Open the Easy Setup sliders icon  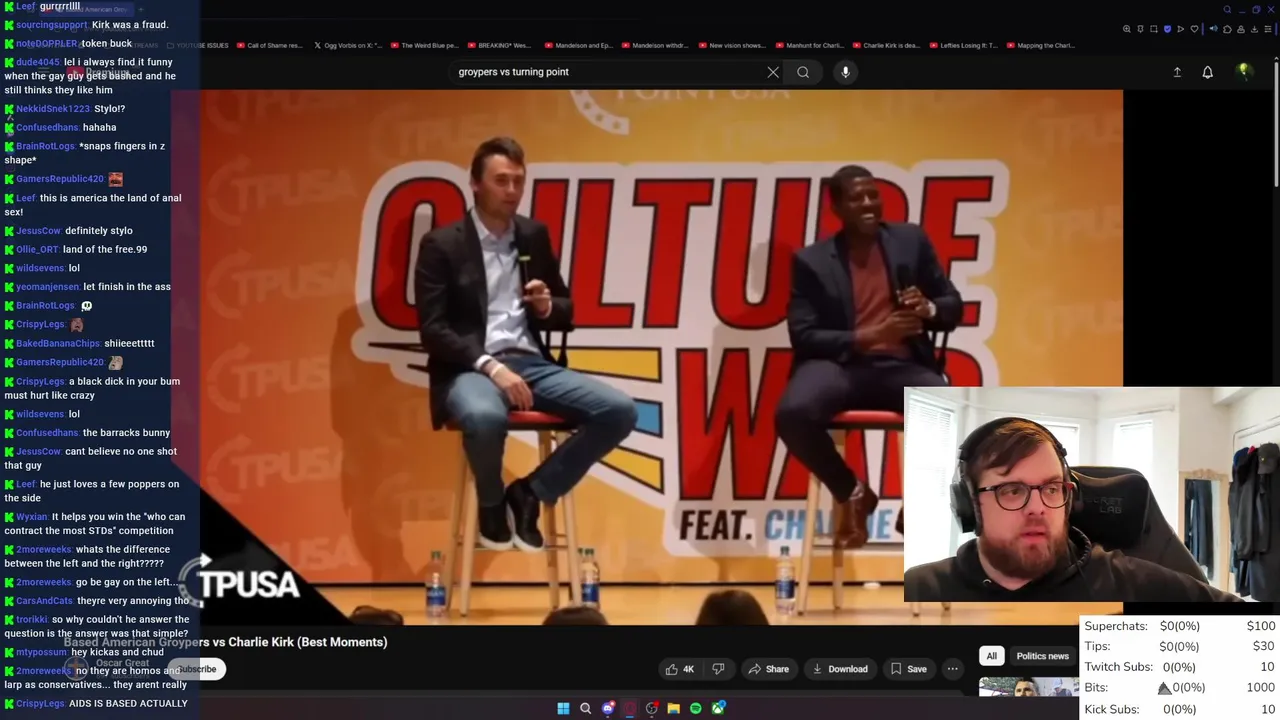coord(1268,29)
